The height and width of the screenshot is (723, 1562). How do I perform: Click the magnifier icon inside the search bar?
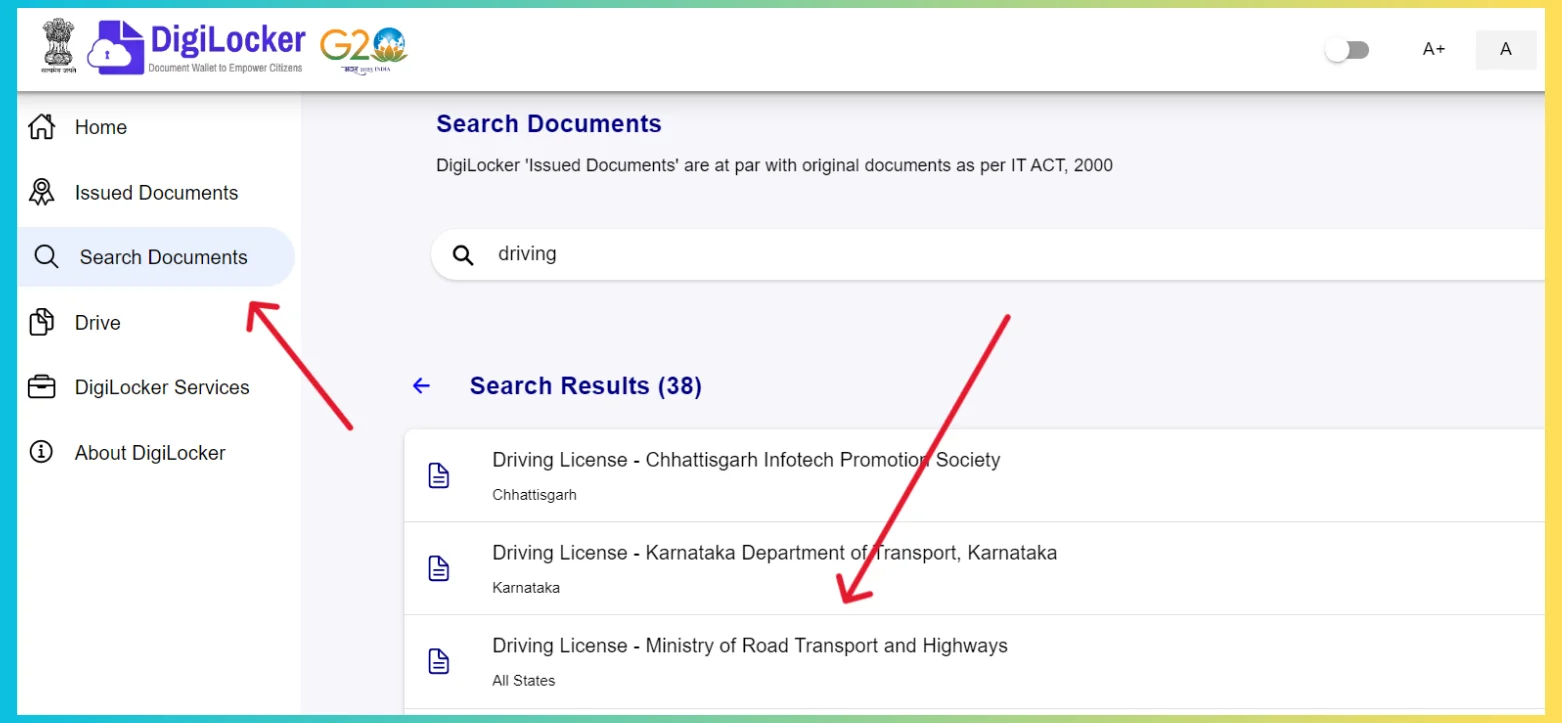pos(462,254)
